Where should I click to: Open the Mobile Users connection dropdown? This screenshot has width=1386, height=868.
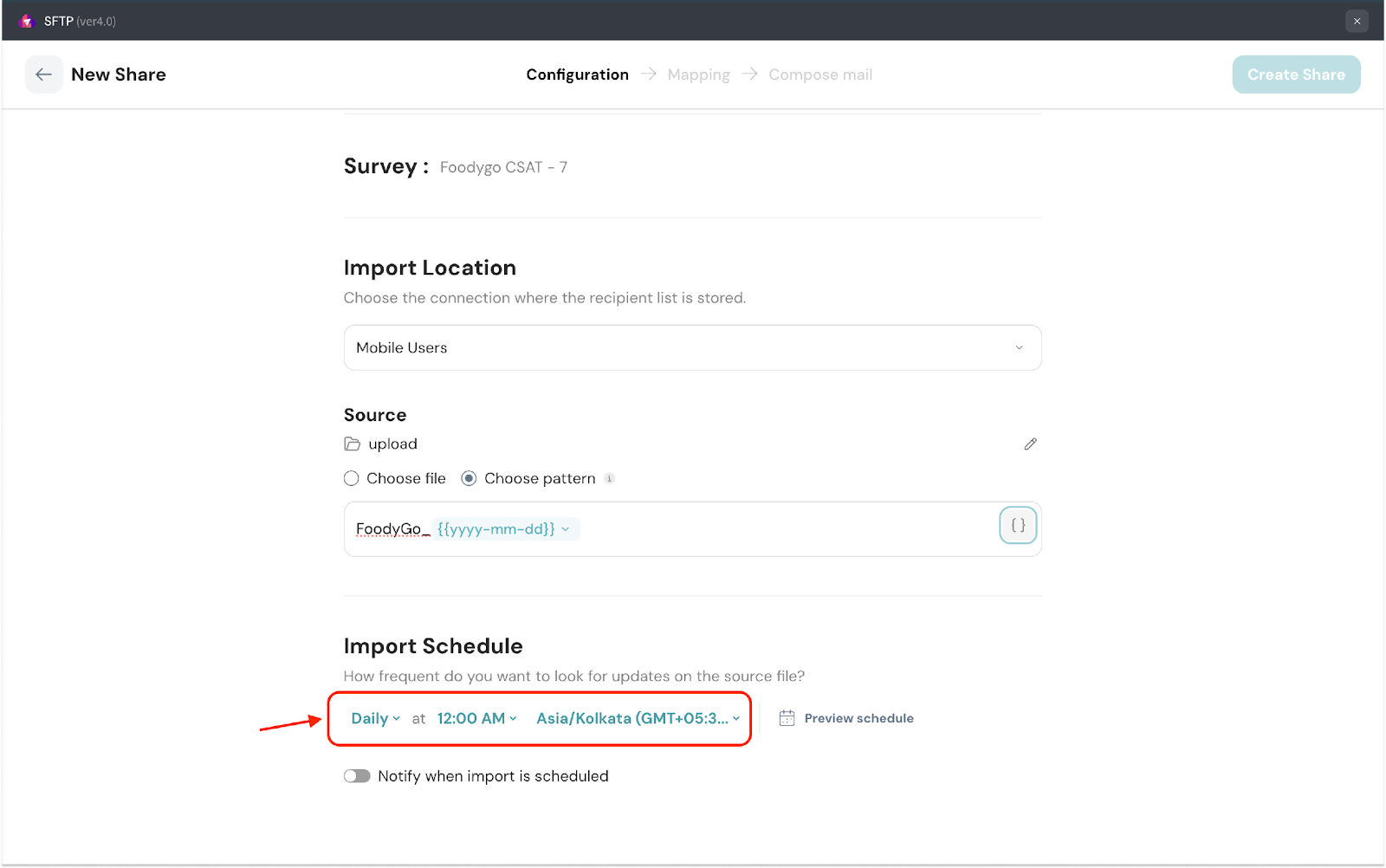click(692, 347)
